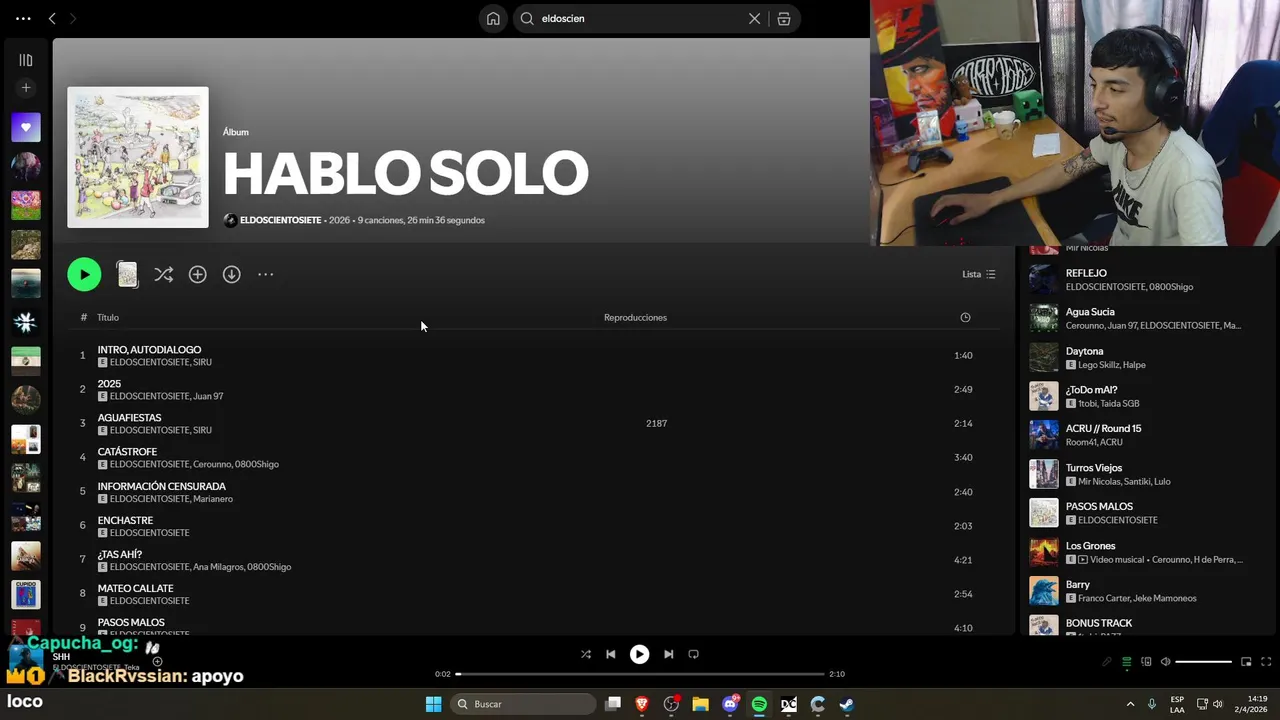Click the ELDOSCIENTOSIETE artist link in header
Image resolution: width=1280 pixels, height=720 pixels.
click(x=280, y=220)
